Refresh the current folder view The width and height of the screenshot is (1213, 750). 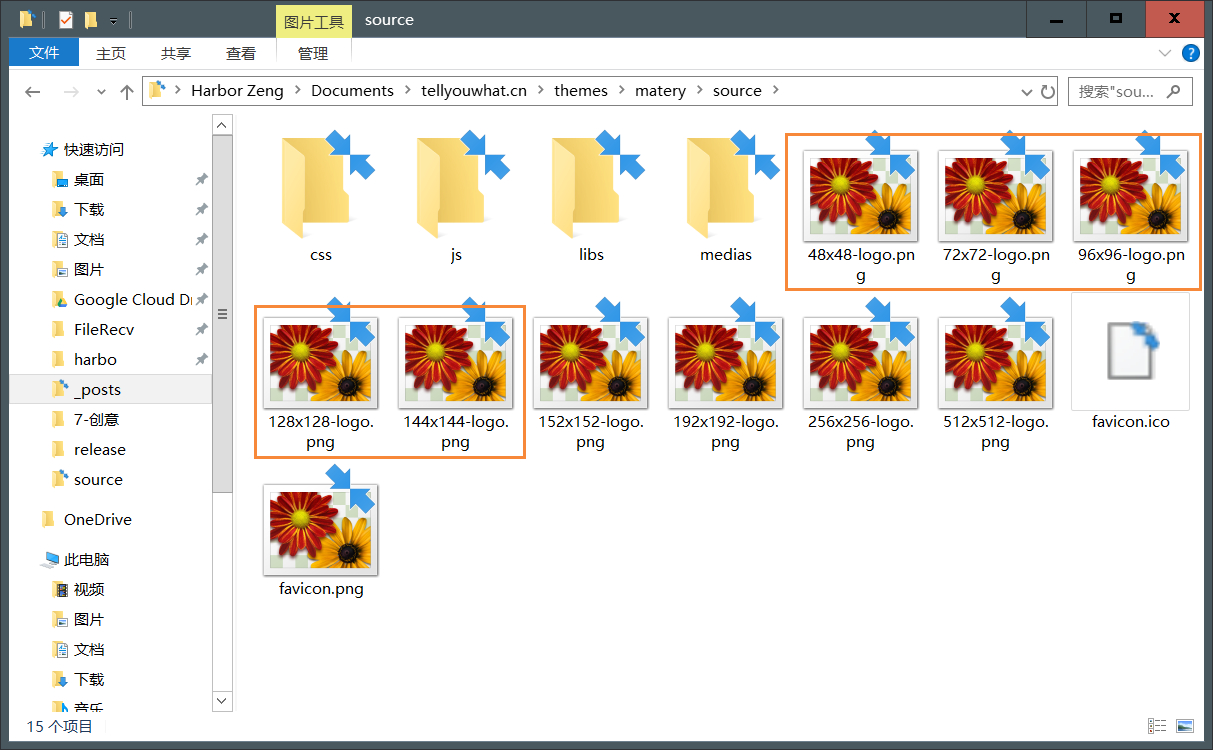[1048, 91]
